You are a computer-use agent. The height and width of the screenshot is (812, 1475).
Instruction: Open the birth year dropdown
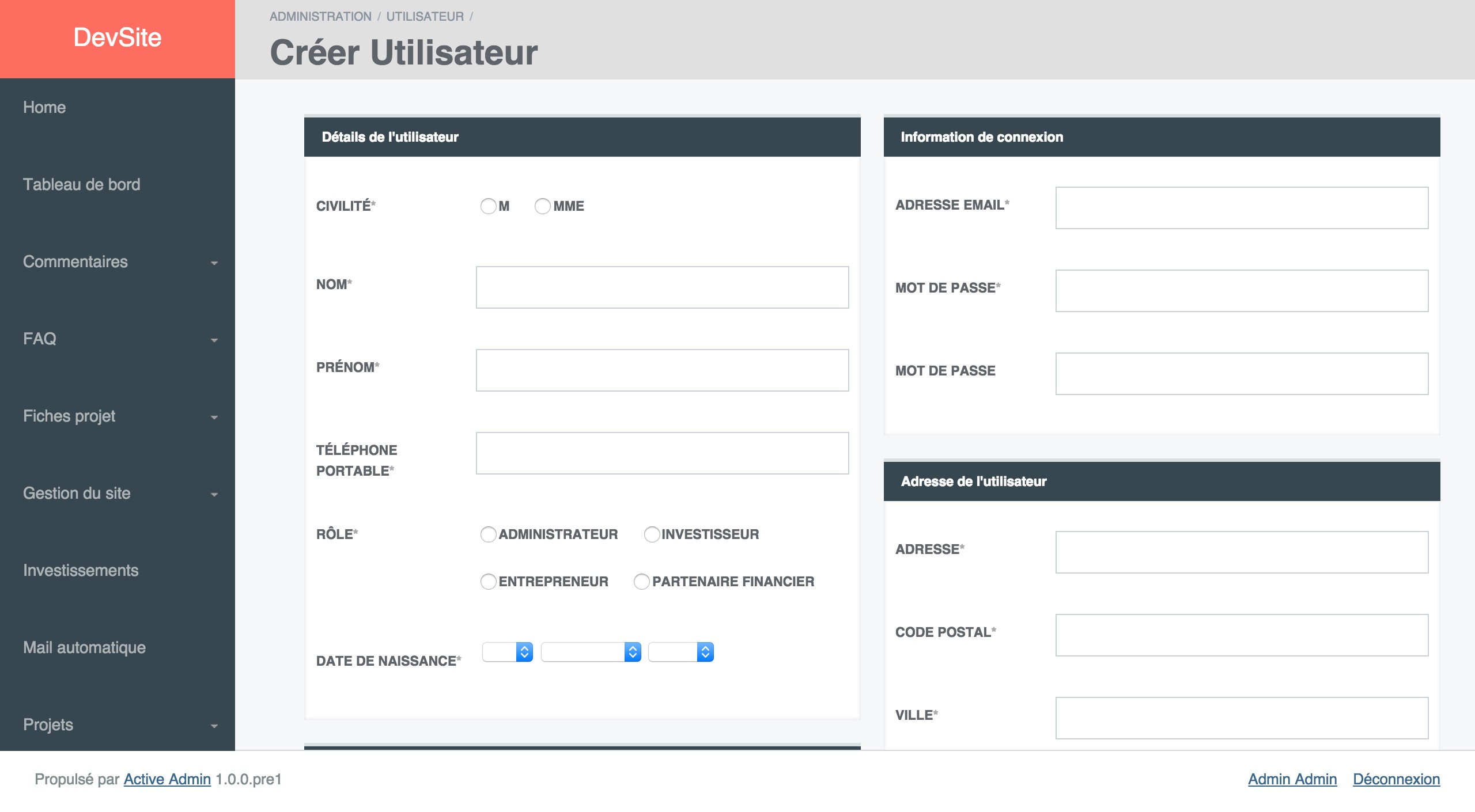pyautogui.click(x=681, y=652)
